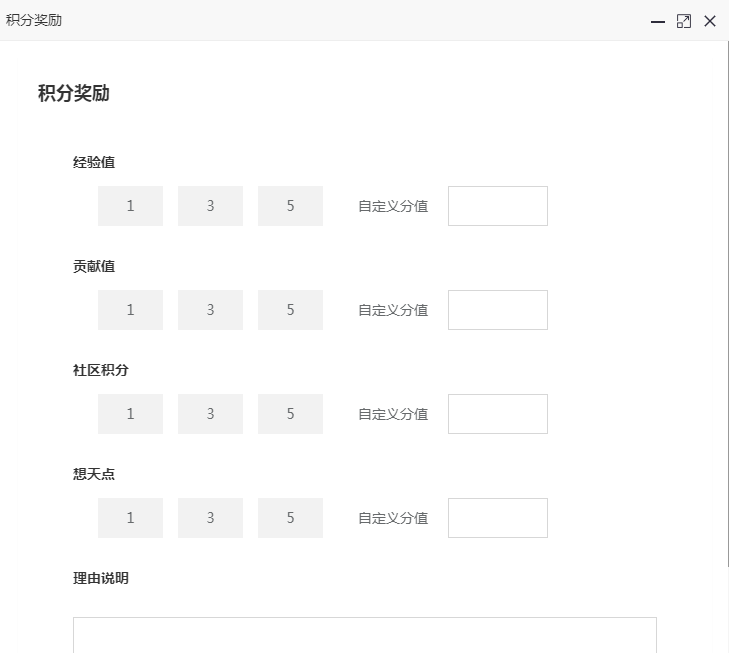Focus the 贡献值 自定义分值 field
This screenshot has height=653, width=729.
click(498, 310)
